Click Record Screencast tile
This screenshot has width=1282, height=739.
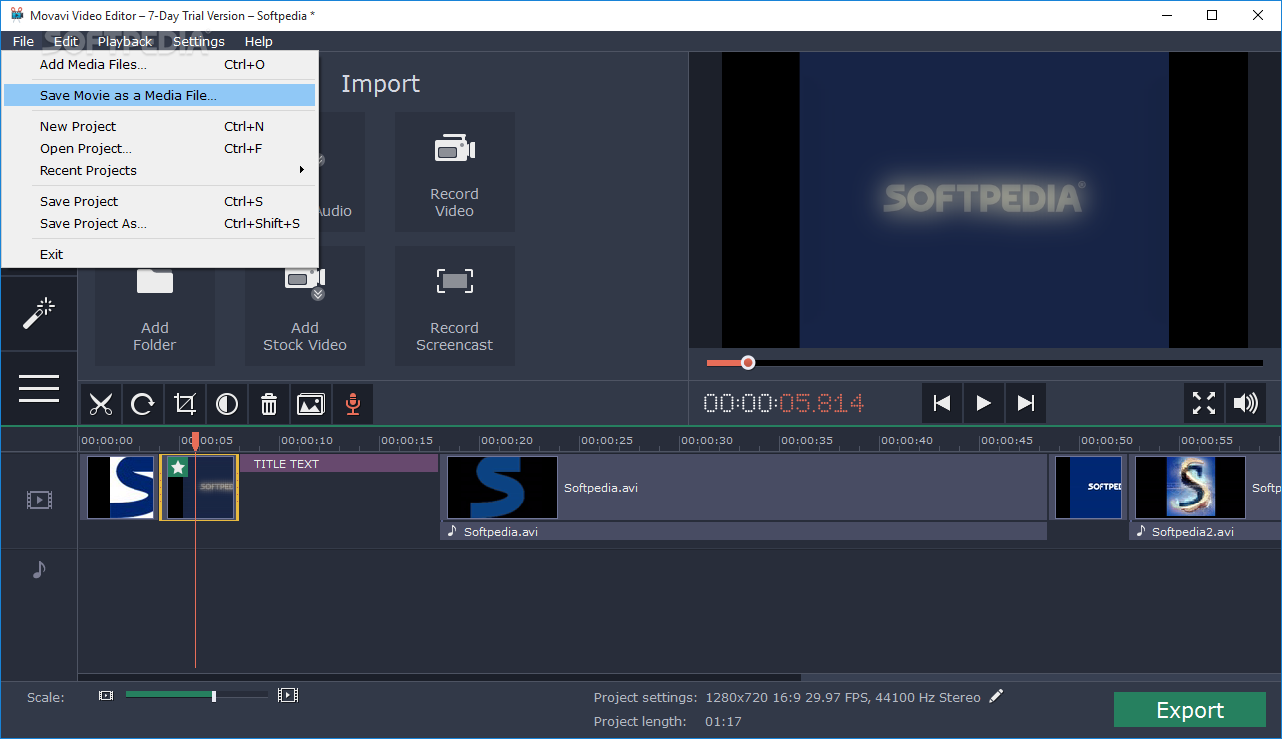coord(455,306)
